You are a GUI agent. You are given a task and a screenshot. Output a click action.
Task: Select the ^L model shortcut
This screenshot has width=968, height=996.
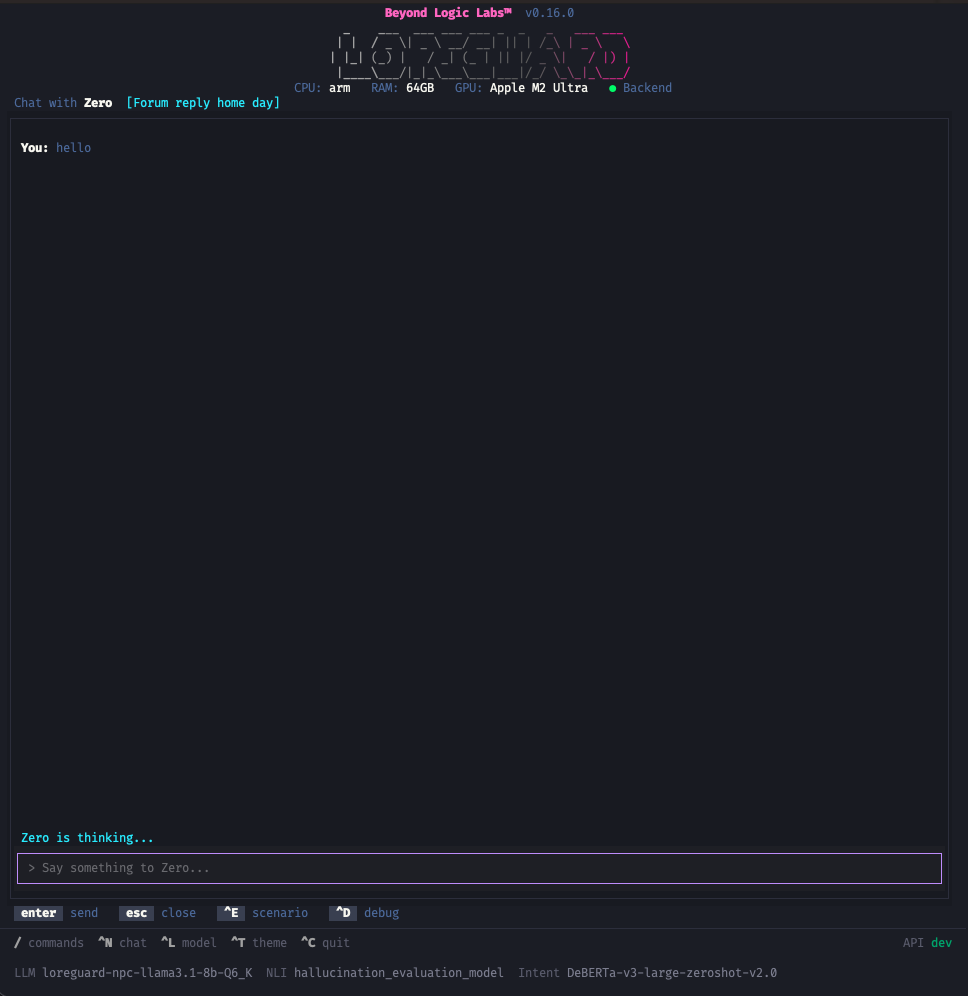189,943
